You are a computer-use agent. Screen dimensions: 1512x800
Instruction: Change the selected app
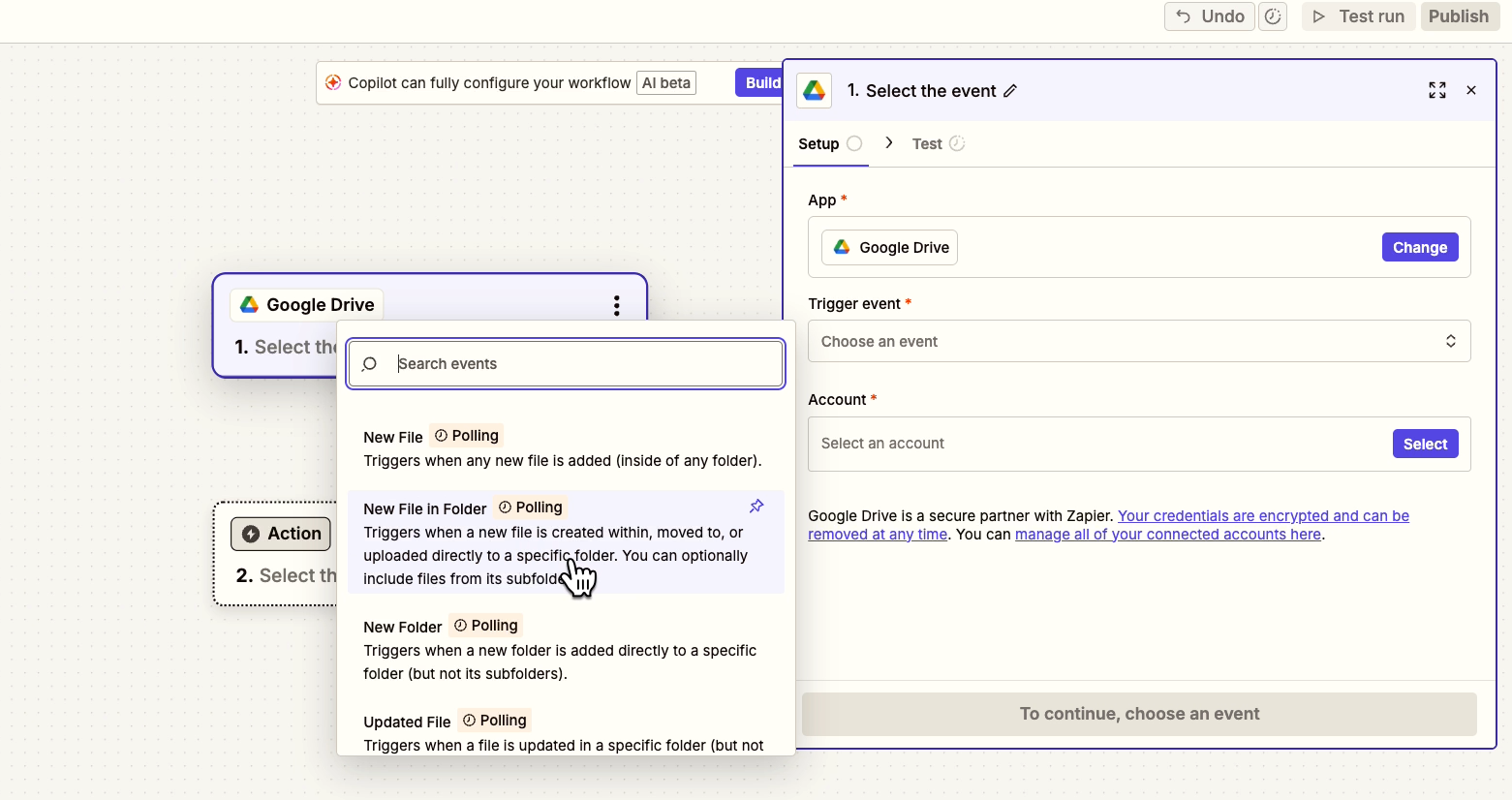tap(1420, 247)
